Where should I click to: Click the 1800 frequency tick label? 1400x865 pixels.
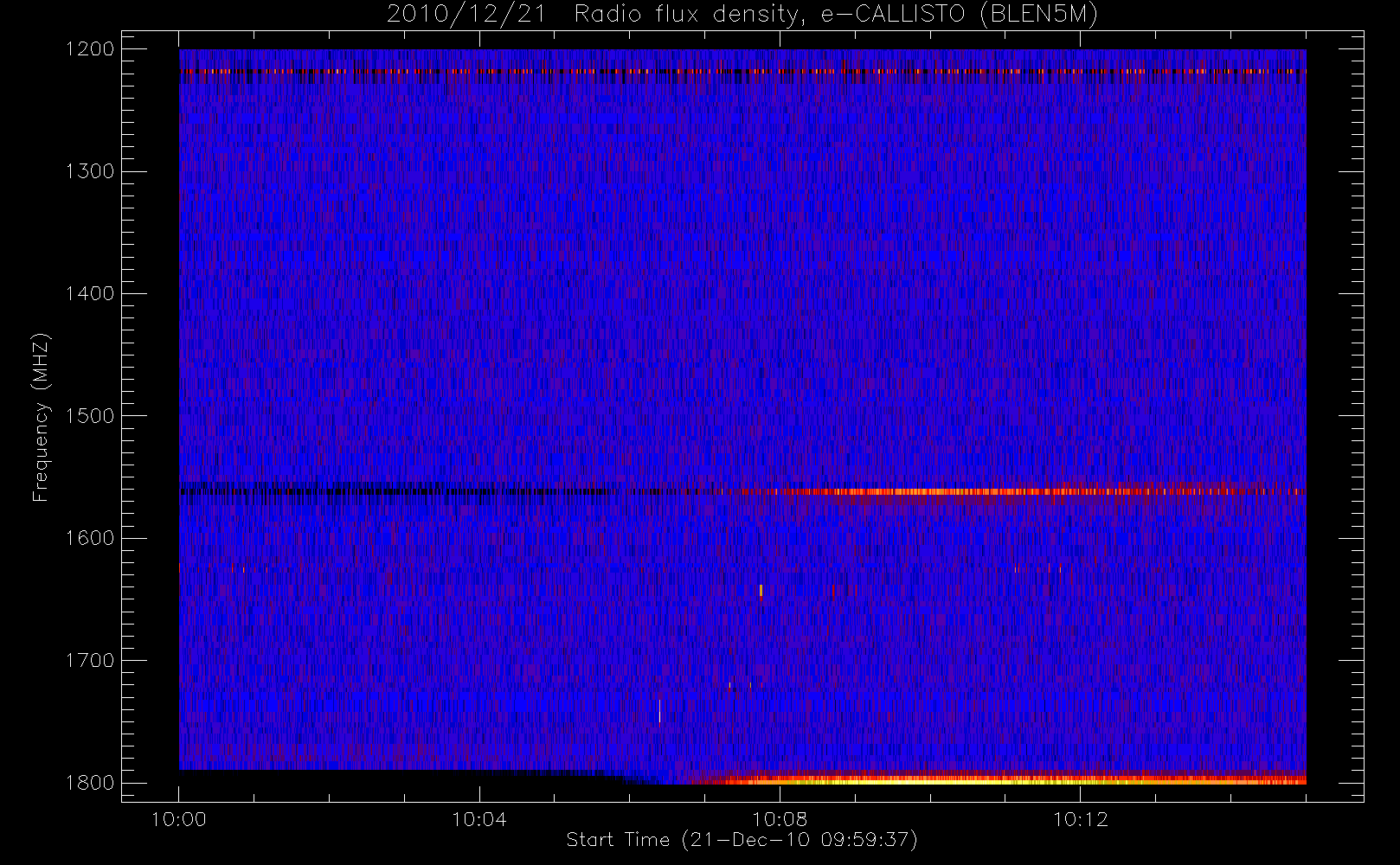click(90, 783)
